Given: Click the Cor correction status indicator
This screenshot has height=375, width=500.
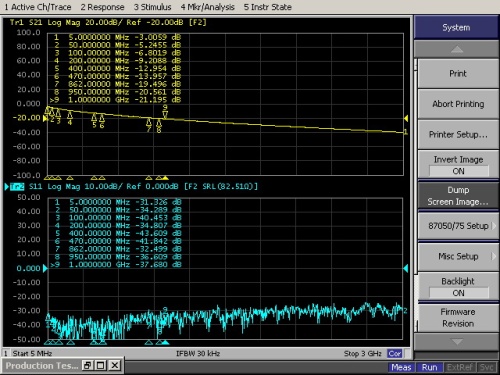Looking at the screenshot, I should pos(394,353).
